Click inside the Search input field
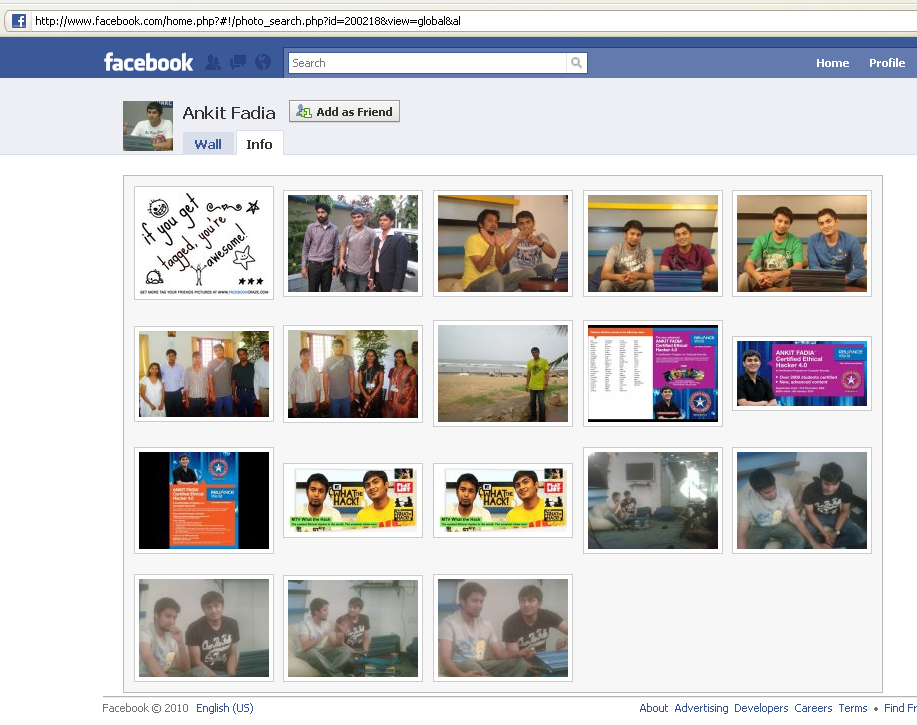Image resolution: width=917 pixels, height=725 pixels. click(427, 63)
